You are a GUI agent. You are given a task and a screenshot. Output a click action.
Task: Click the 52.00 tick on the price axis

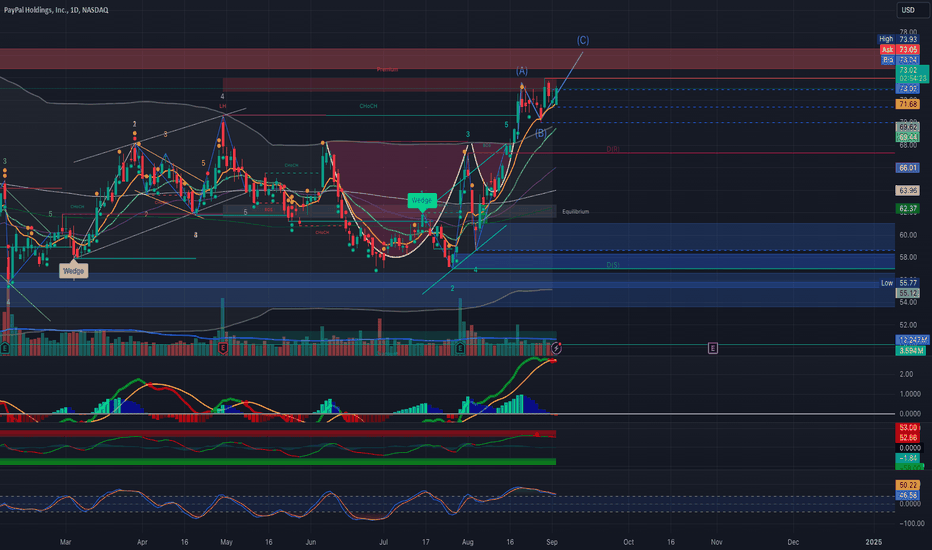tap(908, 325)
